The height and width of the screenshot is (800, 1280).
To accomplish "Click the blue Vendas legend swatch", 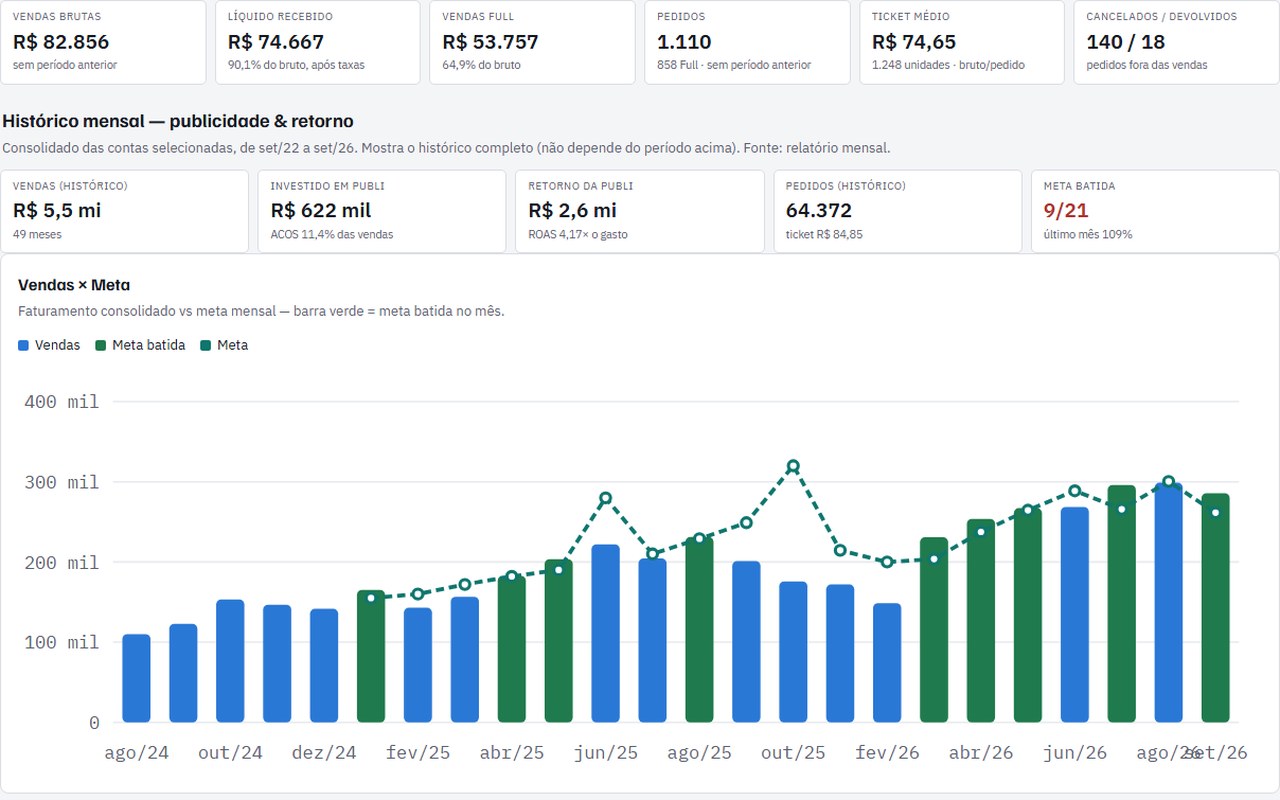I will pyautogui.click(x=23, y=345).
